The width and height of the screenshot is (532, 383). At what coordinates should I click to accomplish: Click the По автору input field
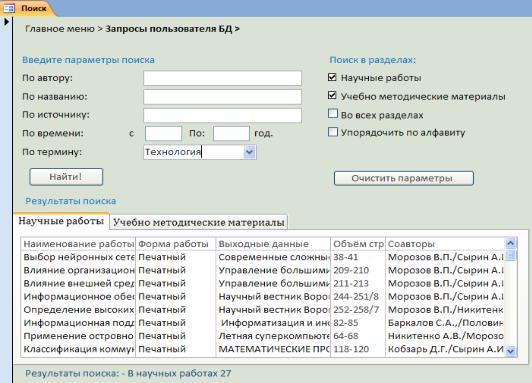pyautogui.click(x=222, y=78)
